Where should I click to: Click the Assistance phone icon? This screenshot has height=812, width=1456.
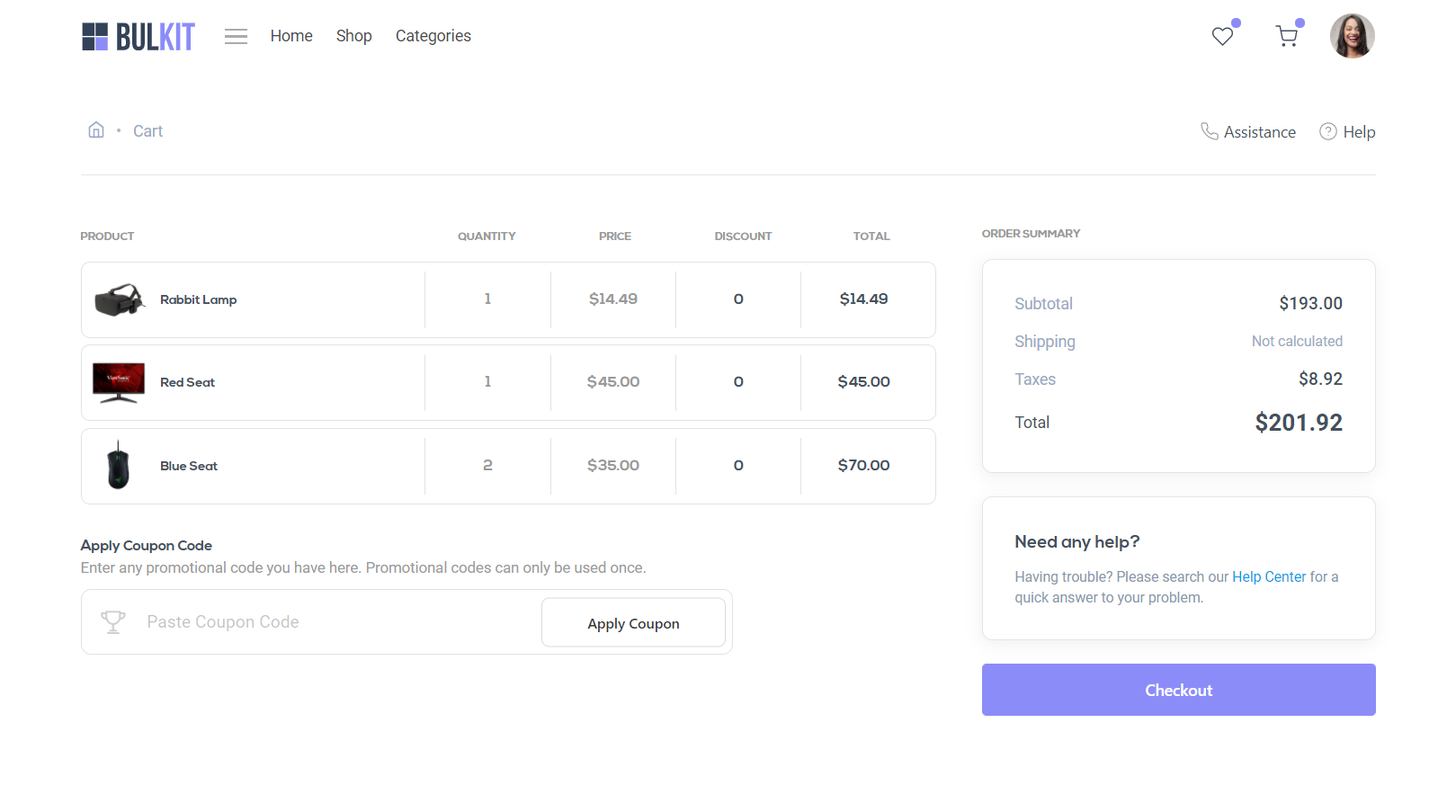pos(1210,132)
